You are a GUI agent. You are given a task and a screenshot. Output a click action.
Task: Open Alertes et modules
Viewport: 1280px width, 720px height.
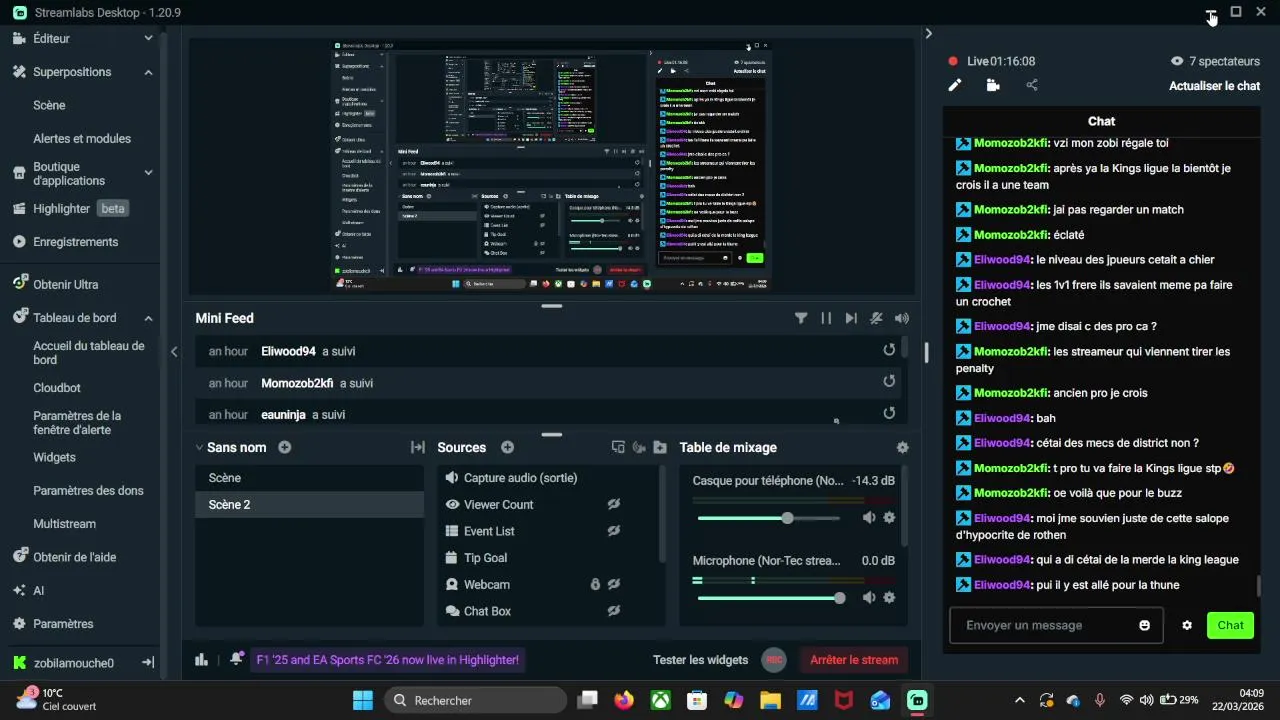pyautogui.click(x=82, y=138)
